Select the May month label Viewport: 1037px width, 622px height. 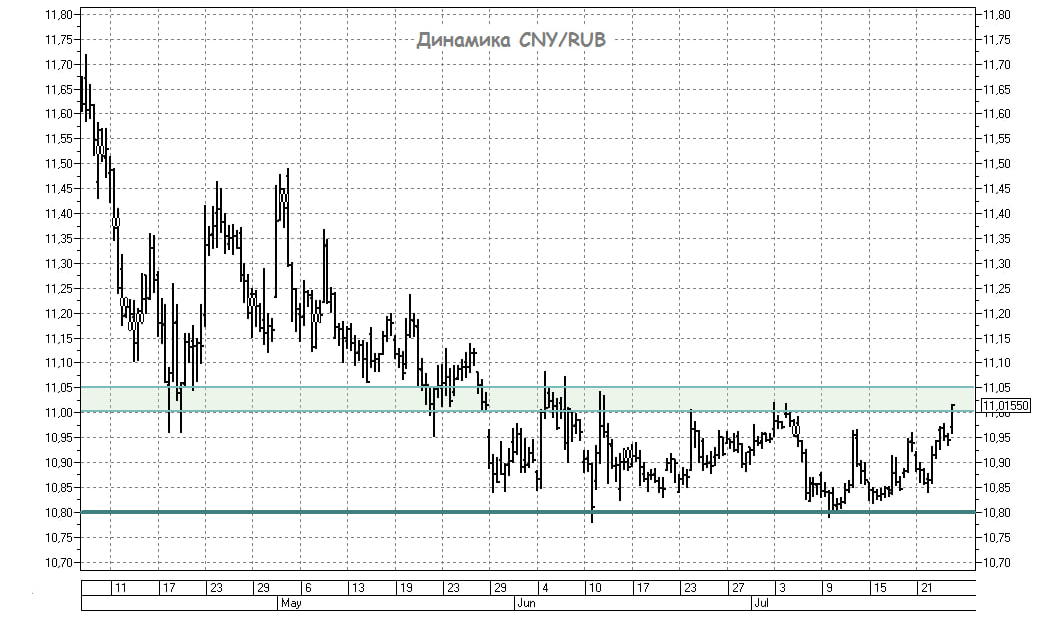point(291,603)
